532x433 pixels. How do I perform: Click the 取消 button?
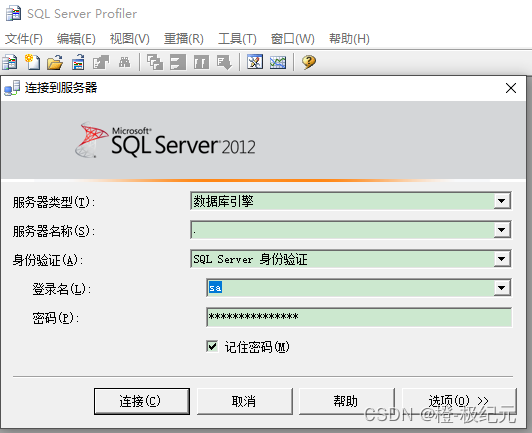(244, 401)
